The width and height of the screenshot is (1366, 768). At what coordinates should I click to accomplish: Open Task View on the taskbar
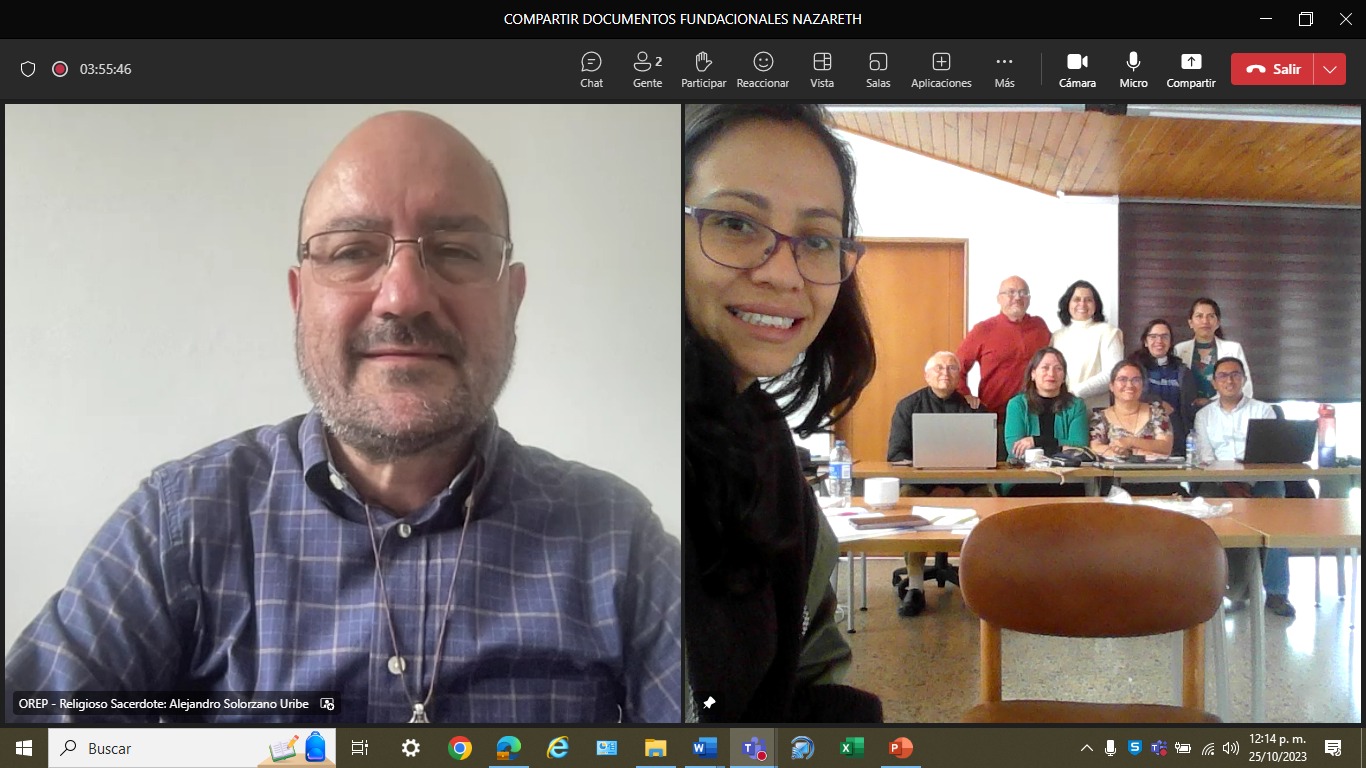coord(360,748)
